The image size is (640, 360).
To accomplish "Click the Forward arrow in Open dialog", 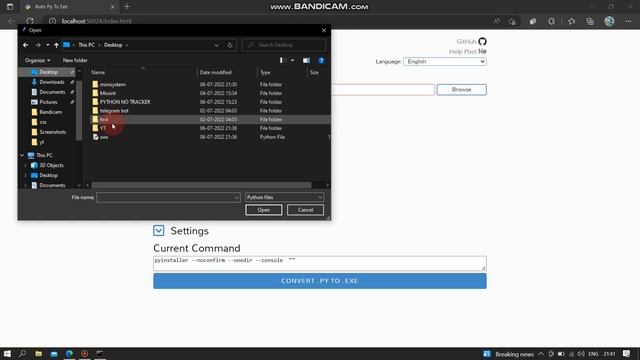I will (x=38, y=45).
